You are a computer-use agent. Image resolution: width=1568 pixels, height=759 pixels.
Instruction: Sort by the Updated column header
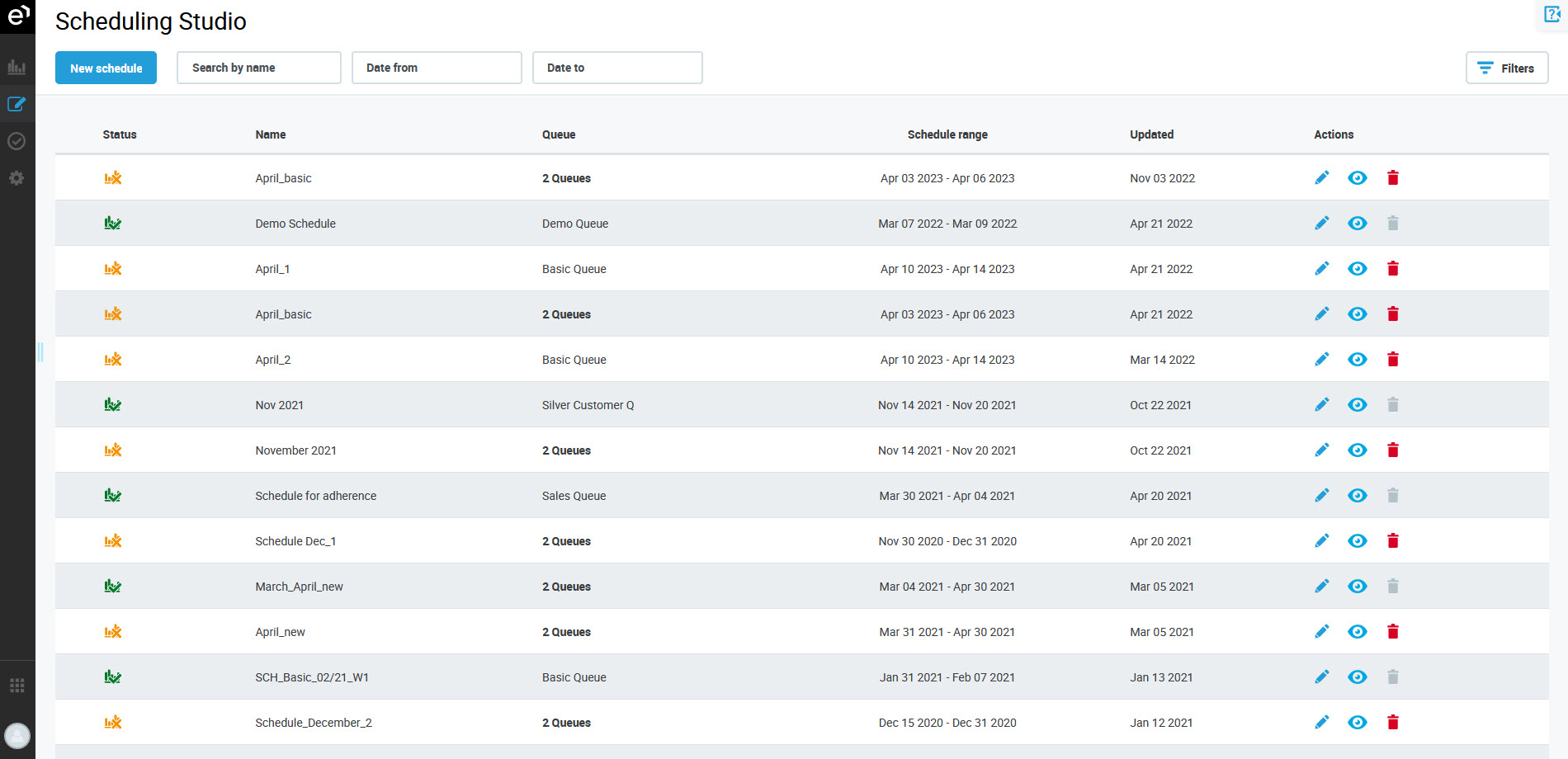pyautogui.click(x=1151, y=134)
